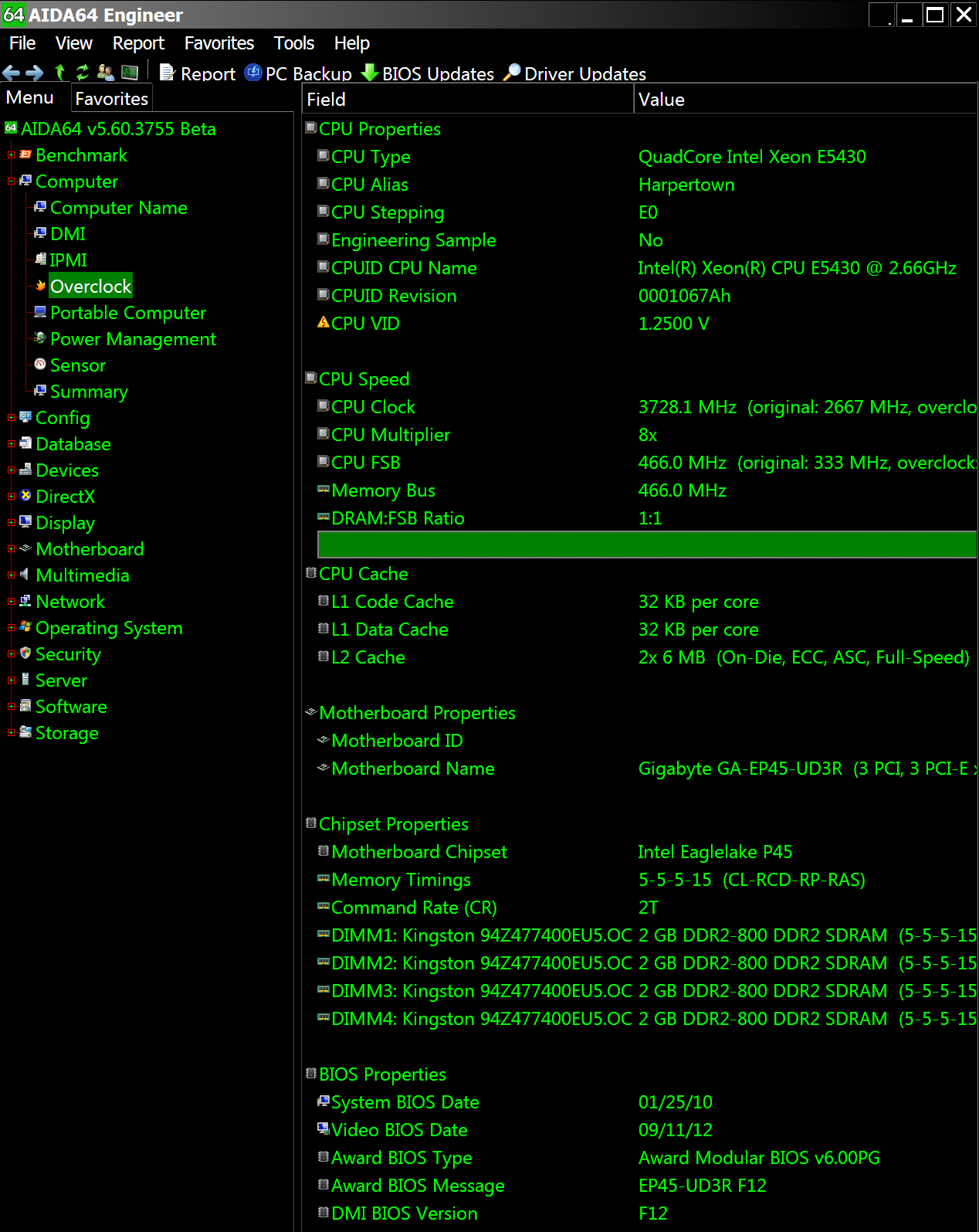Screen dimensions: 979x1232
Task: Expand the DirectX tree node
Action: point(11,497)
